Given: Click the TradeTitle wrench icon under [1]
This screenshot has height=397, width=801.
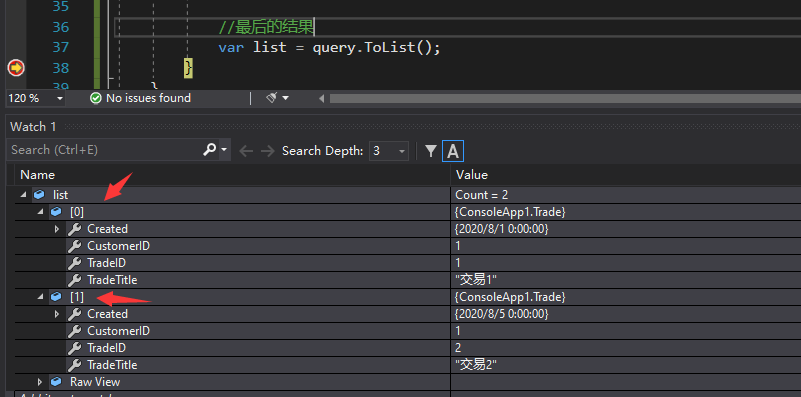Looking at the screenshot, I should [74, 365].
